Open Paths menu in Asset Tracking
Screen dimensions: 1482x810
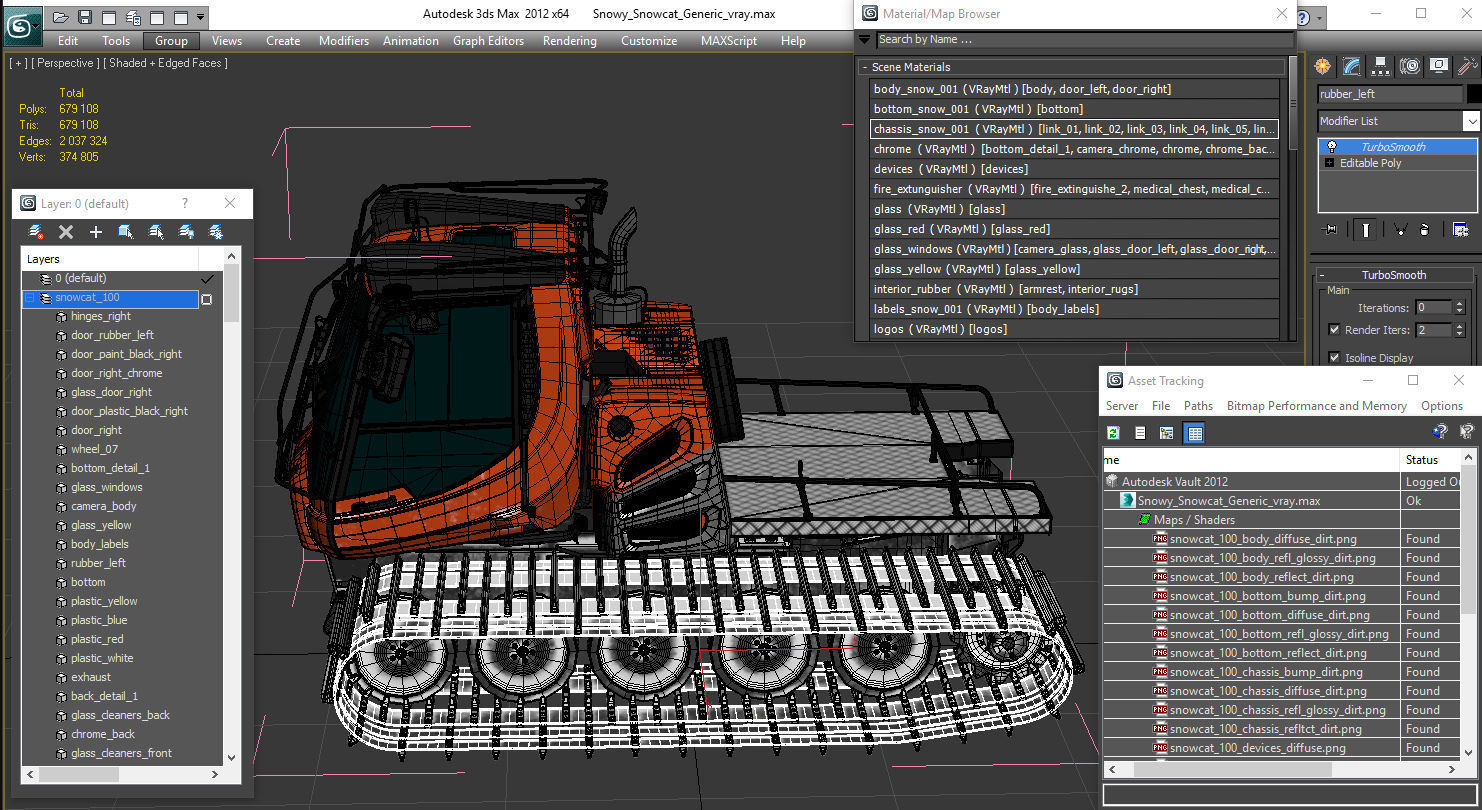pyautogui.click(x=1198, y=406)
